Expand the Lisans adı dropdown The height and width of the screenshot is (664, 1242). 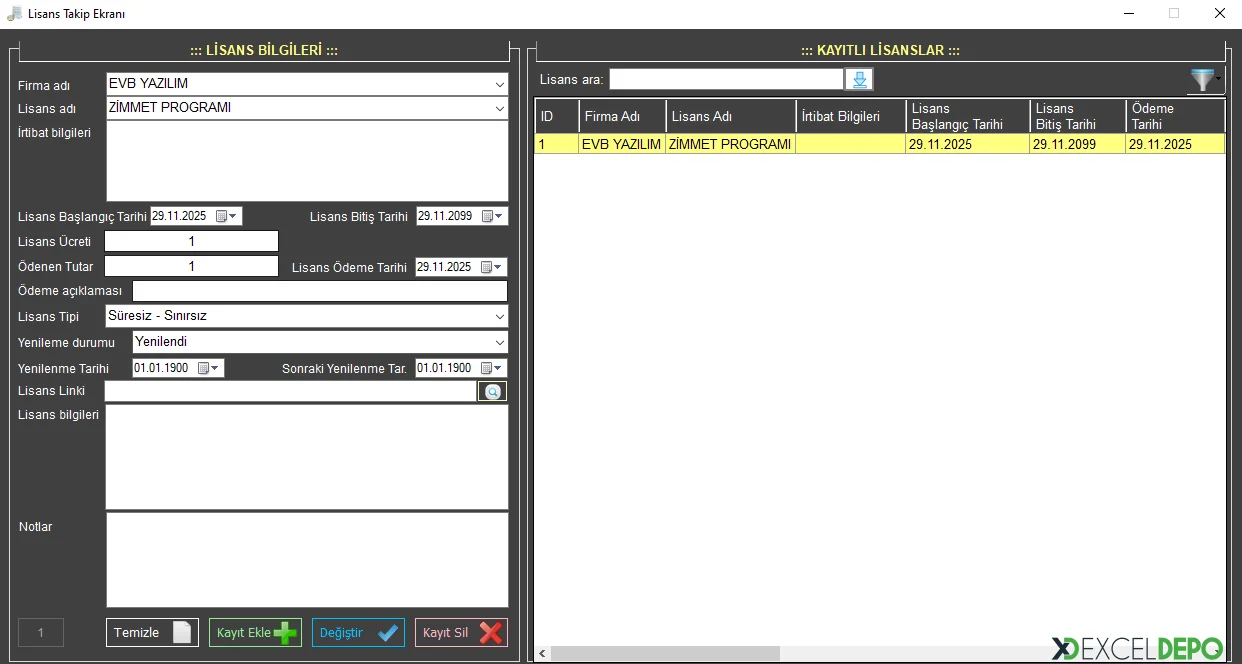tap(499, 108)
